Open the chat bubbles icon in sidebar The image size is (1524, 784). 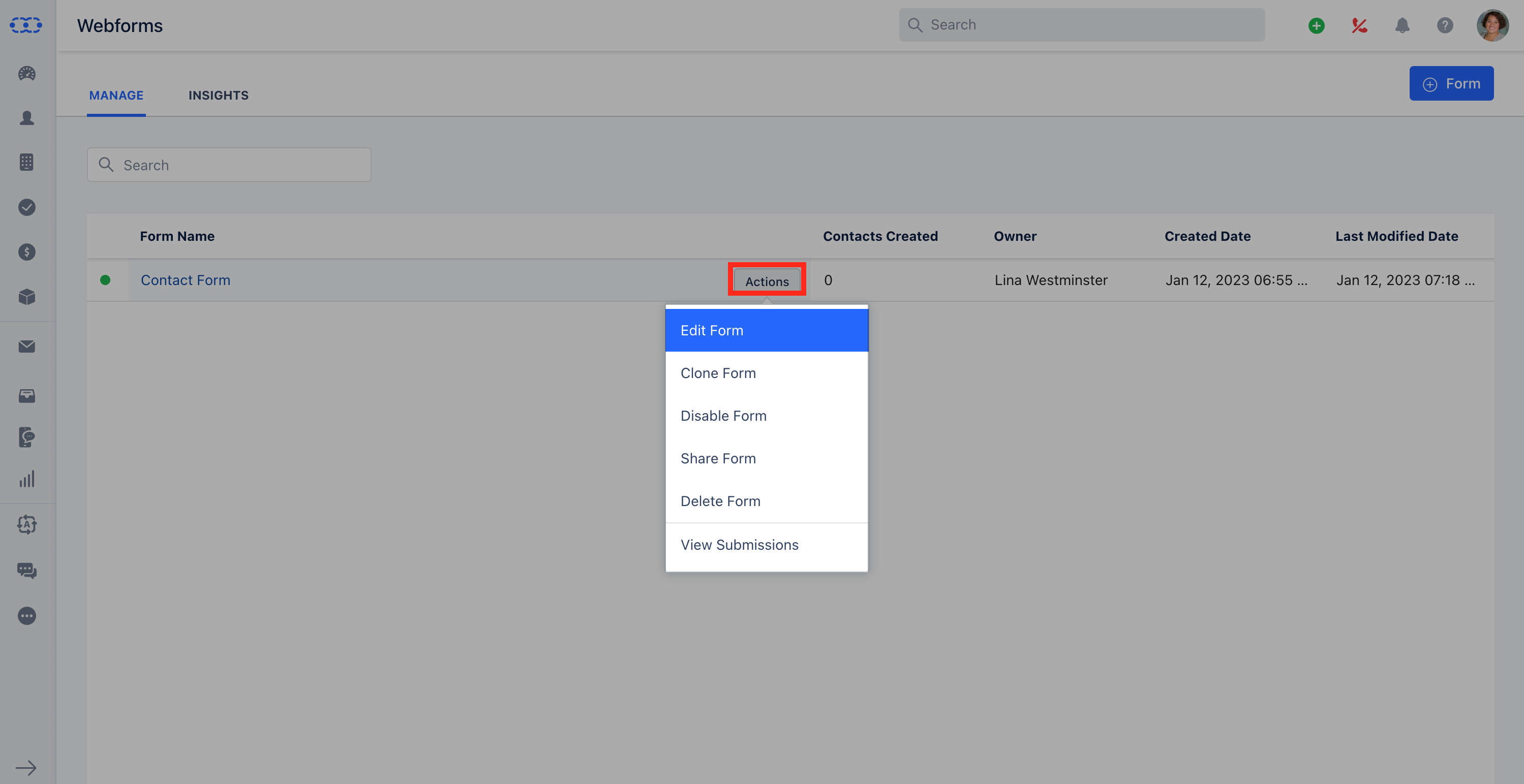point(26,571)
